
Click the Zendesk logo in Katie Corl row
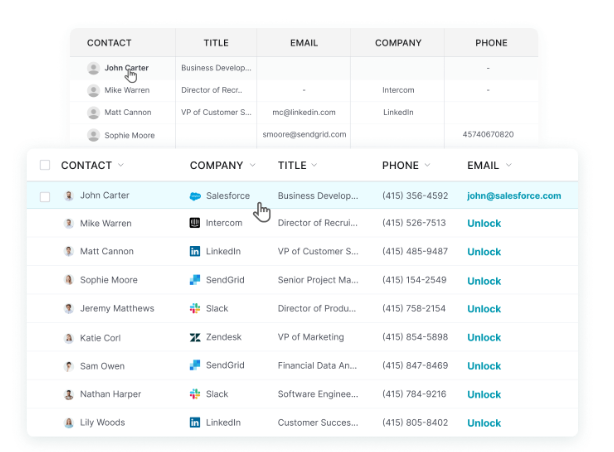195,338
